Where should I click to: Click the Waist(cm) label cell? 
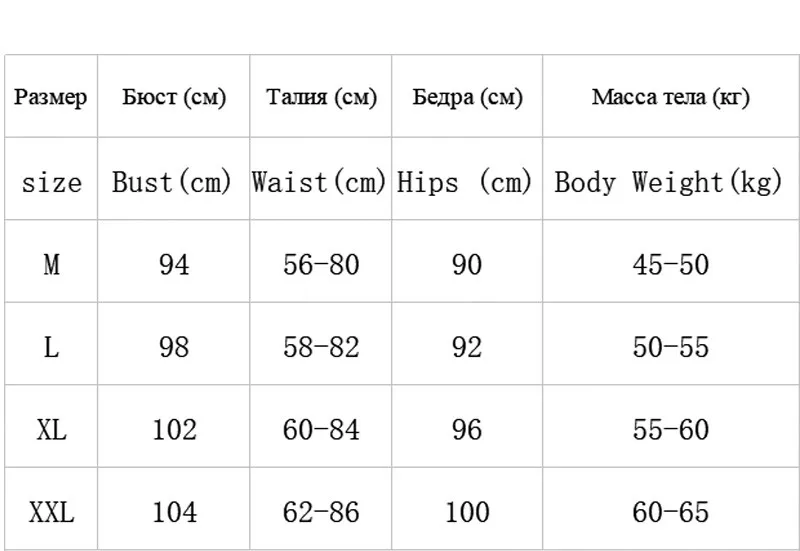pos(319,182)
